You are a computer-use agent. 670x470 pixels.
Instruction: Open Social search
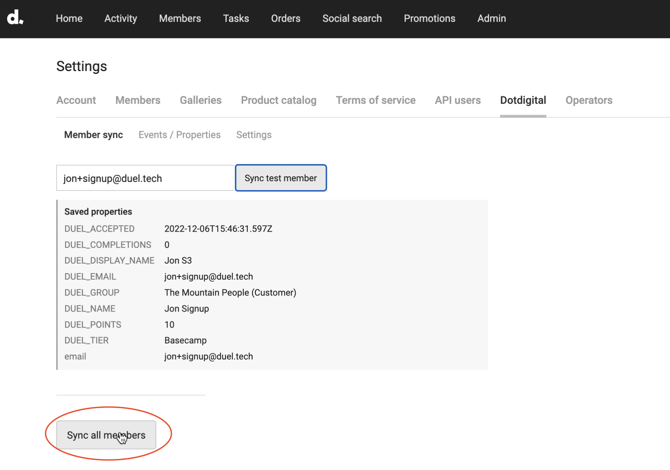pyautogui.click(x=352, y=18)
